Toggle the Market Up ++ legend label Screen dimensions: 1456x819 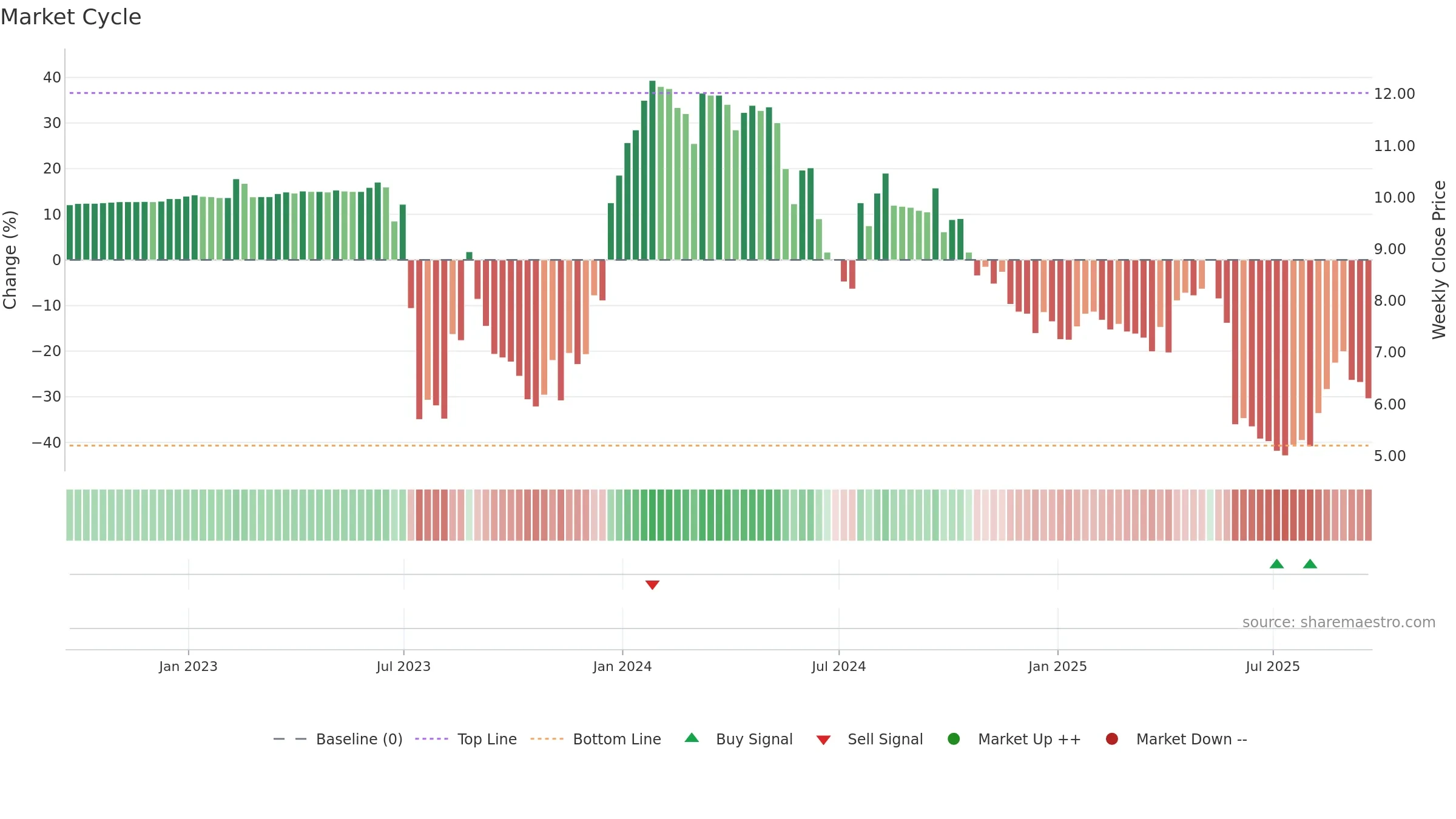coord(1030,740)
